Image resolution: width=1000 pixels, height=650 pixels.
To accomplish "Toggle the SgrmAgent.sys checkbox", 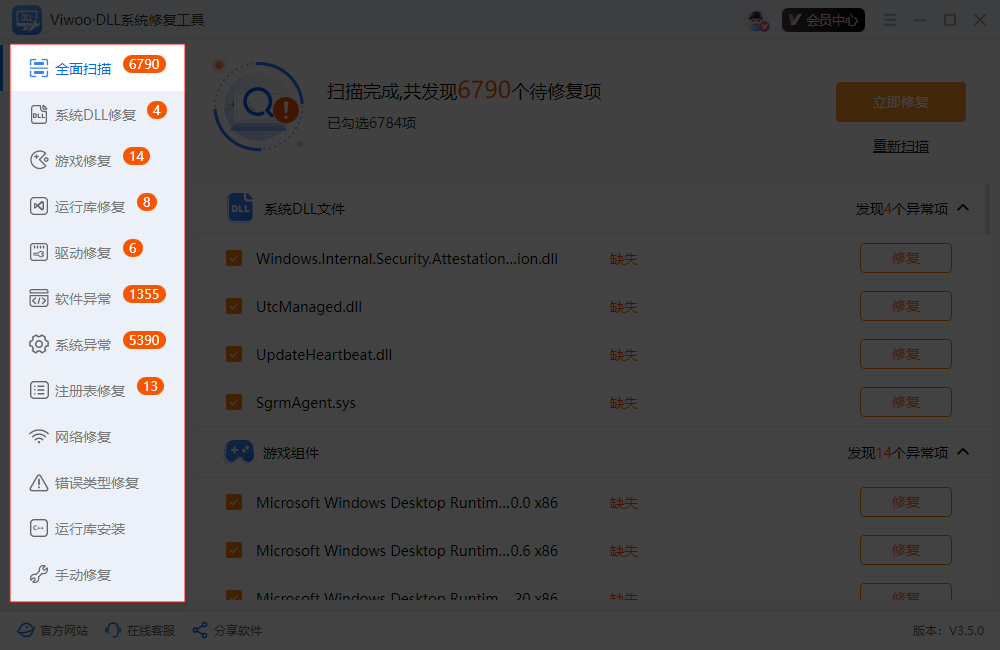I will click(234, 402).
